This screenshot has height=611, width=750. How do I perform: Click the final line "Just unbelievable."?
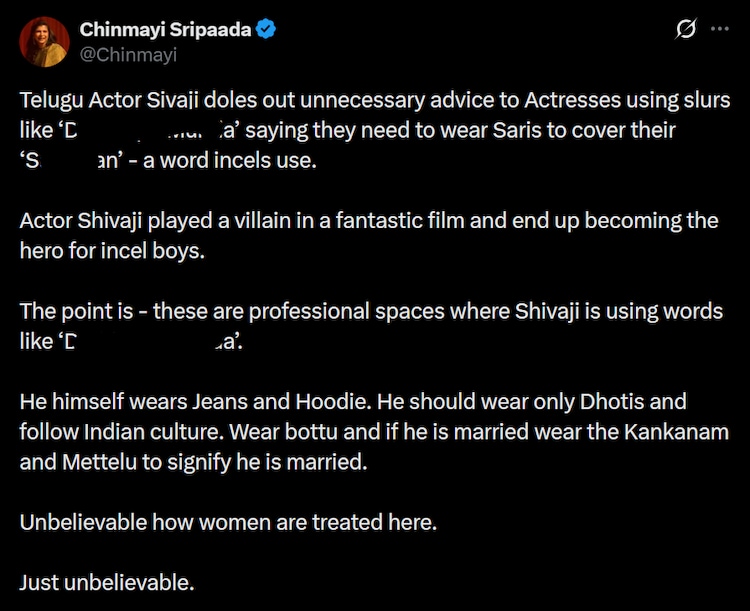107,582
